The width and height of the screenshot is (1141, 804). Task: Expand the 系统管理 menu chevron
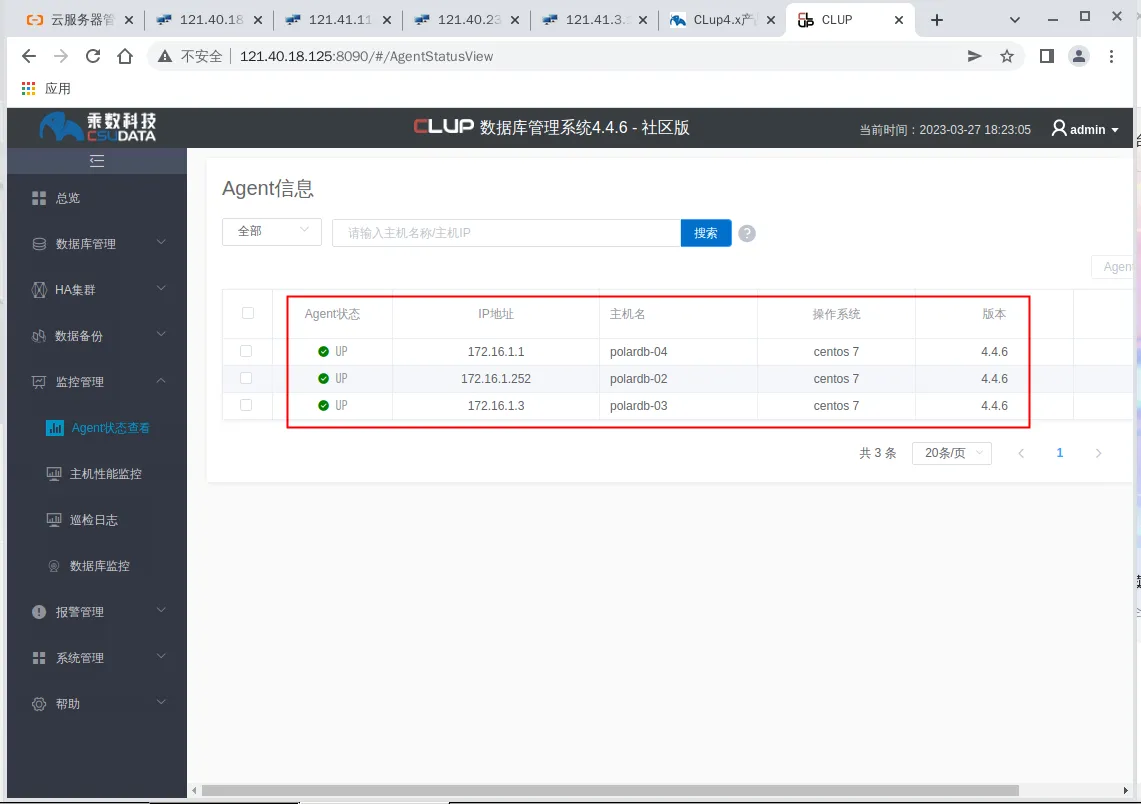click(x=162, y=656)
